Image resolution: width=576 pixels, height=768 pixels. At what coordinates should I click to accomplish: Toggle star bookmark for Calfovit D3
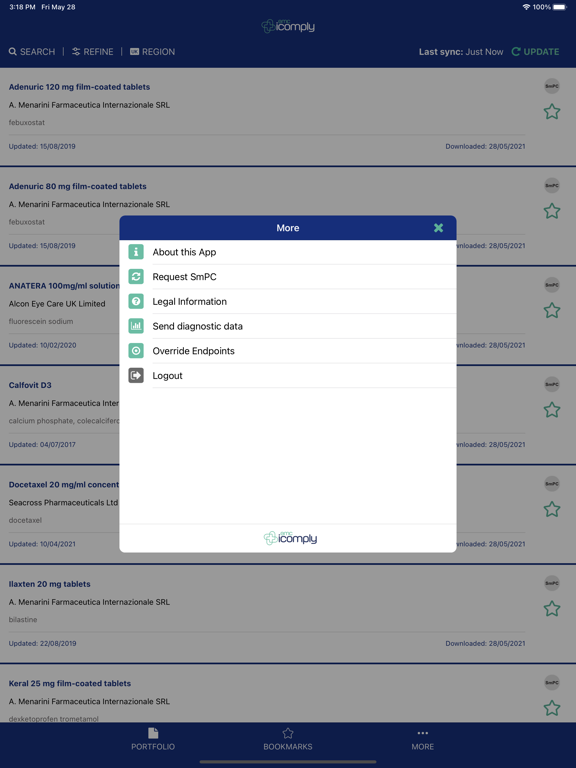point(552,410)
